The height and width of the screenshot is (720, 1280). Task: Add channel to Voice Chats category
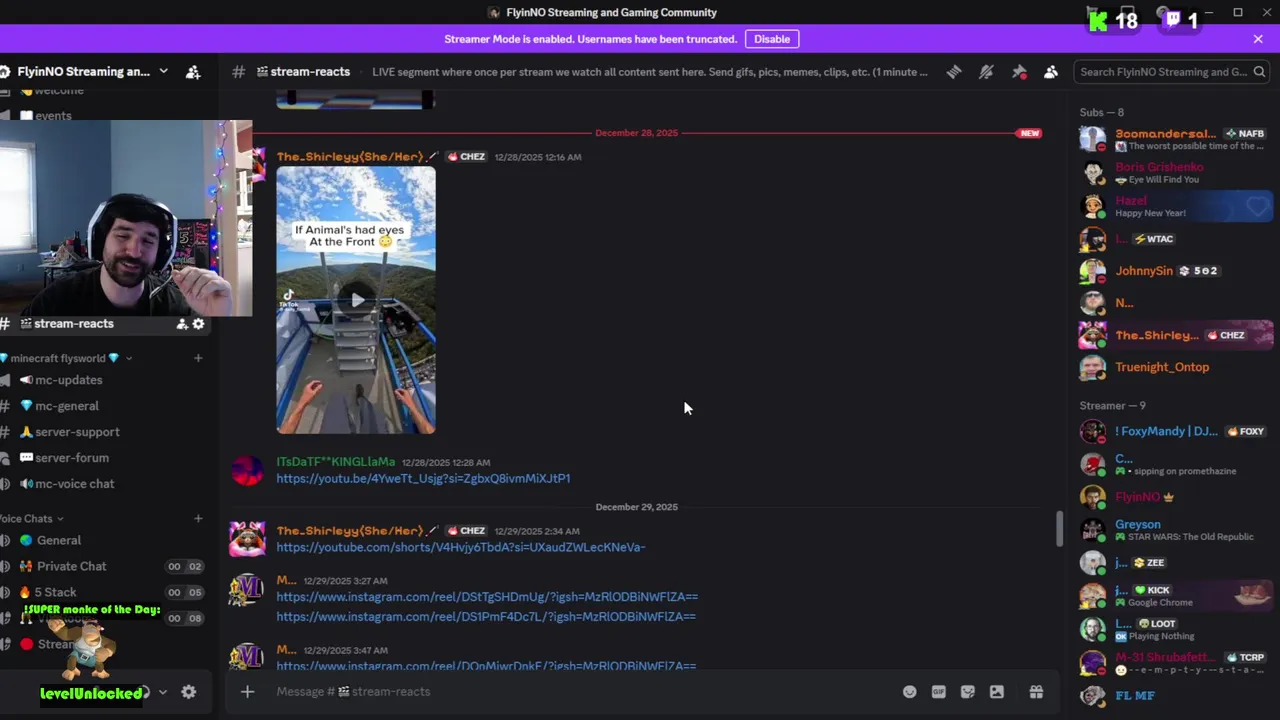[x=198, y=519]
